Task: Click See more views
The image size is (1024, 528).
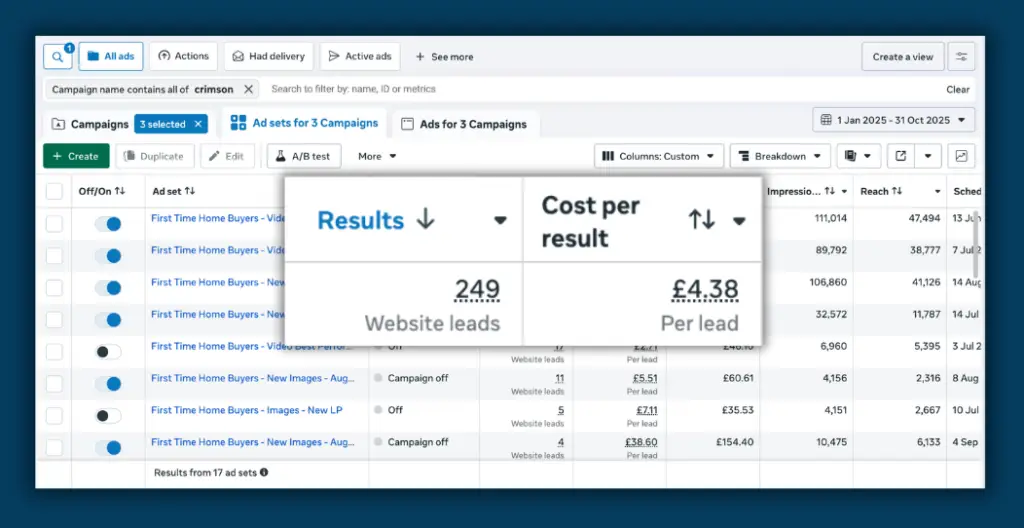Action: point(445,57)
